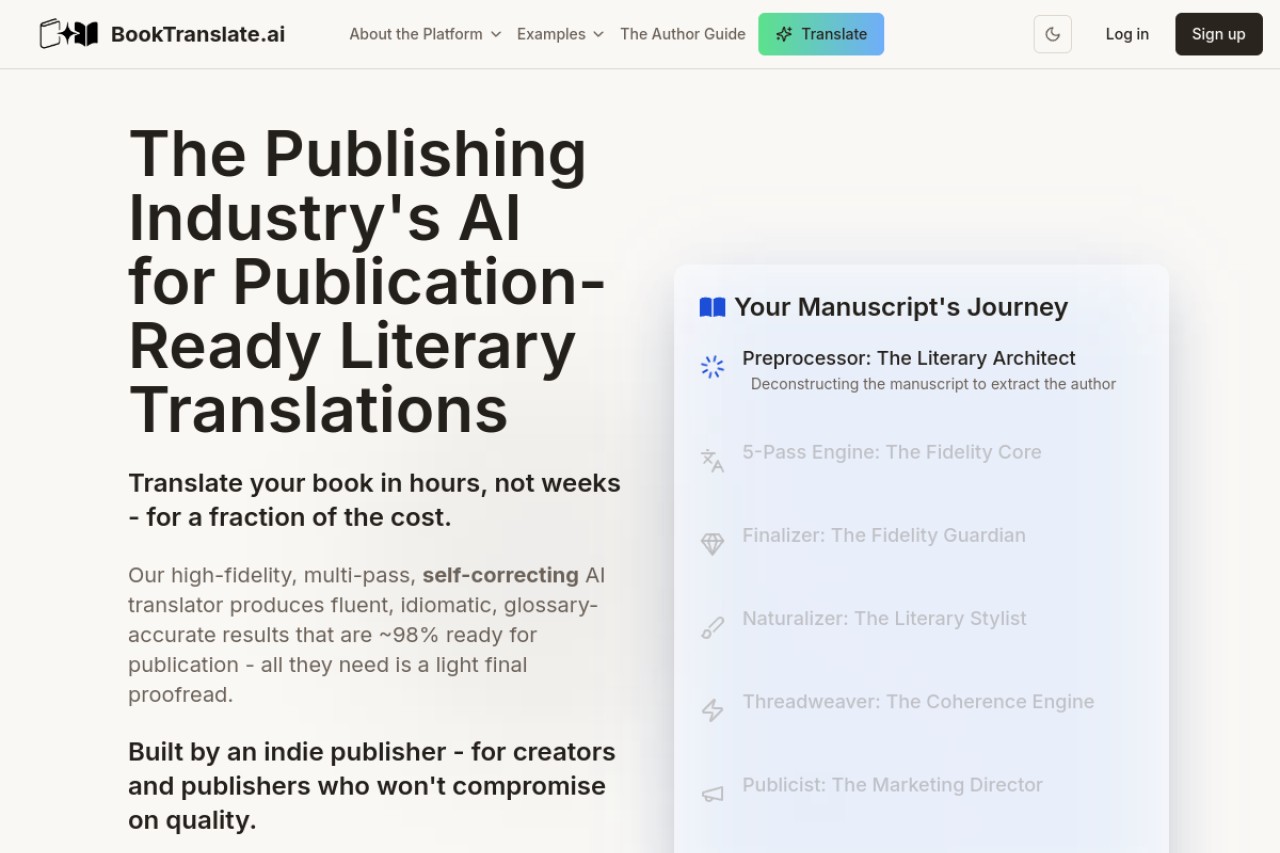Click the 'Built by an indie publisher' paragraph
The width and height of the screenshot is (1280, 853).
click(372, 786)
